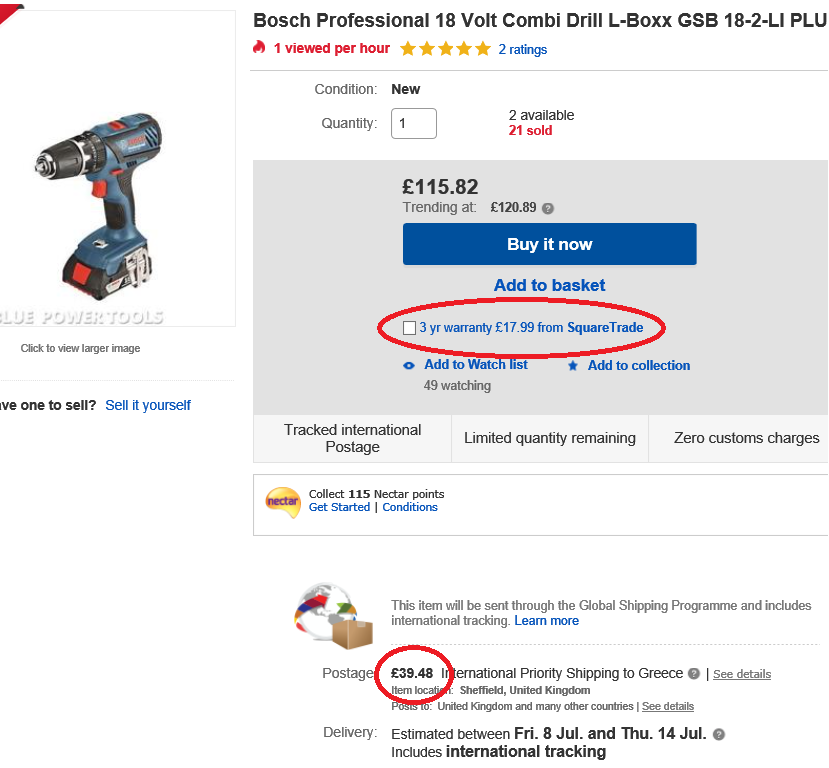The width and height of the screenshot is (829, 768).
Task: Open the Learn more link about international tracking
Action: 546,620
